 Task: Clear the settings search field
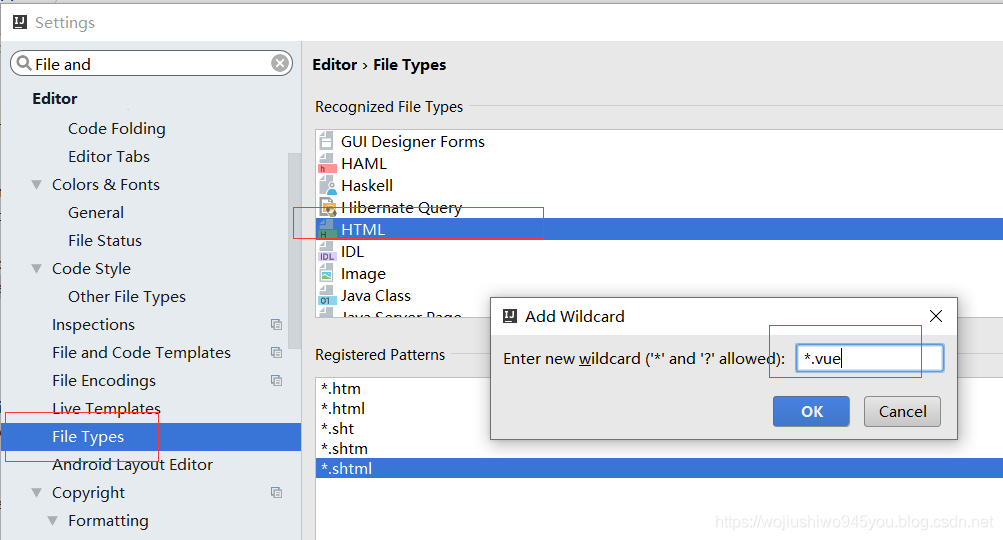280,63
